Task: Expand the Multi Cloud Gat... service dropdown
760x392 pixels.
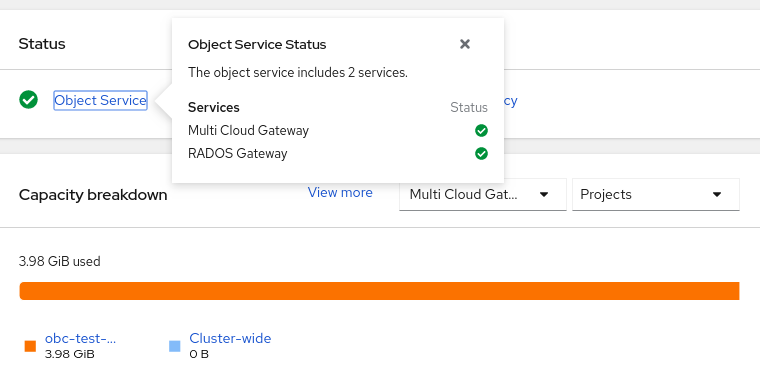Action: (483, 194)
